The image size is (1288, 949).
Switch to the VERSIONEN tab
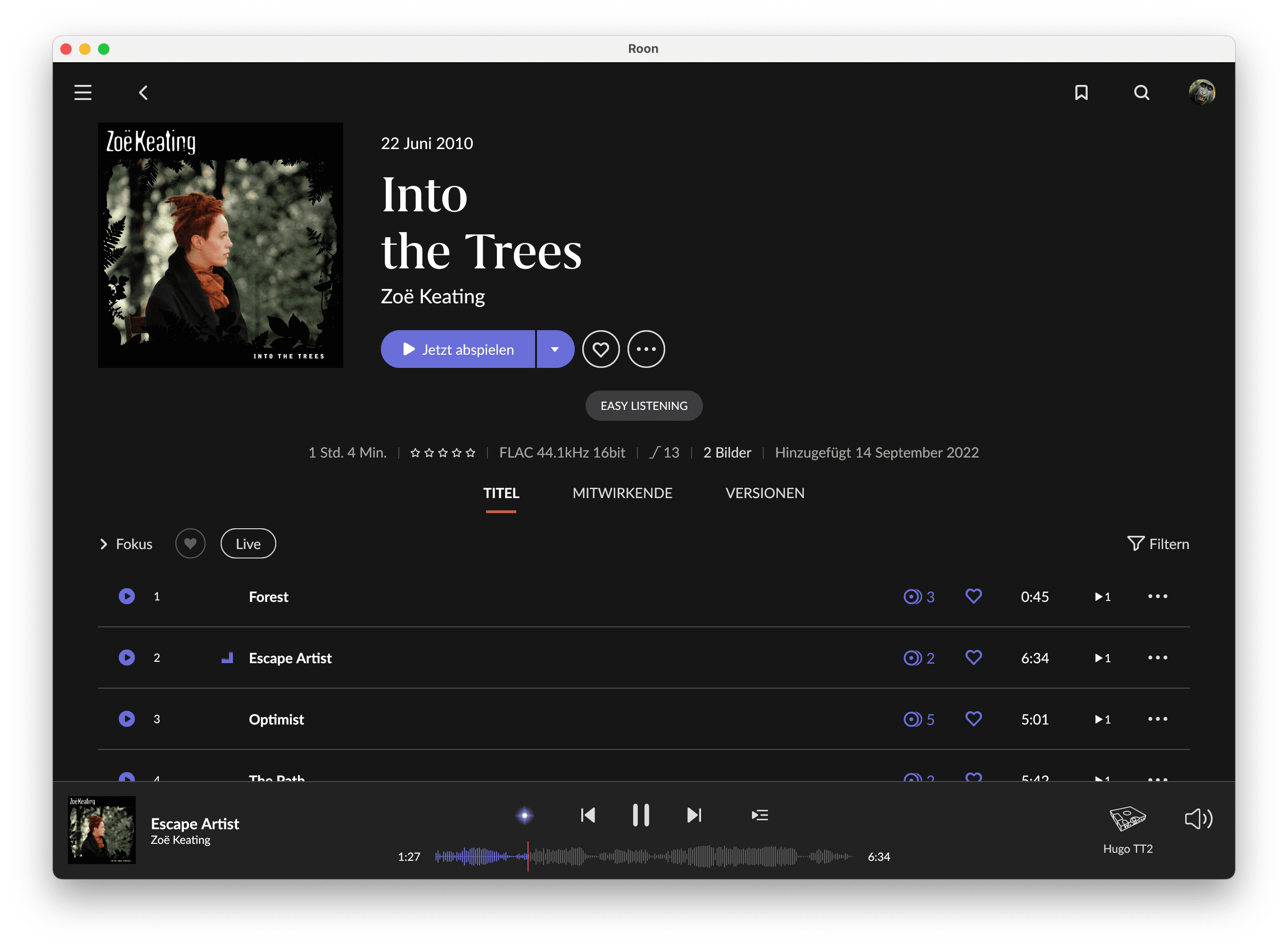click(x=764, y=493)
